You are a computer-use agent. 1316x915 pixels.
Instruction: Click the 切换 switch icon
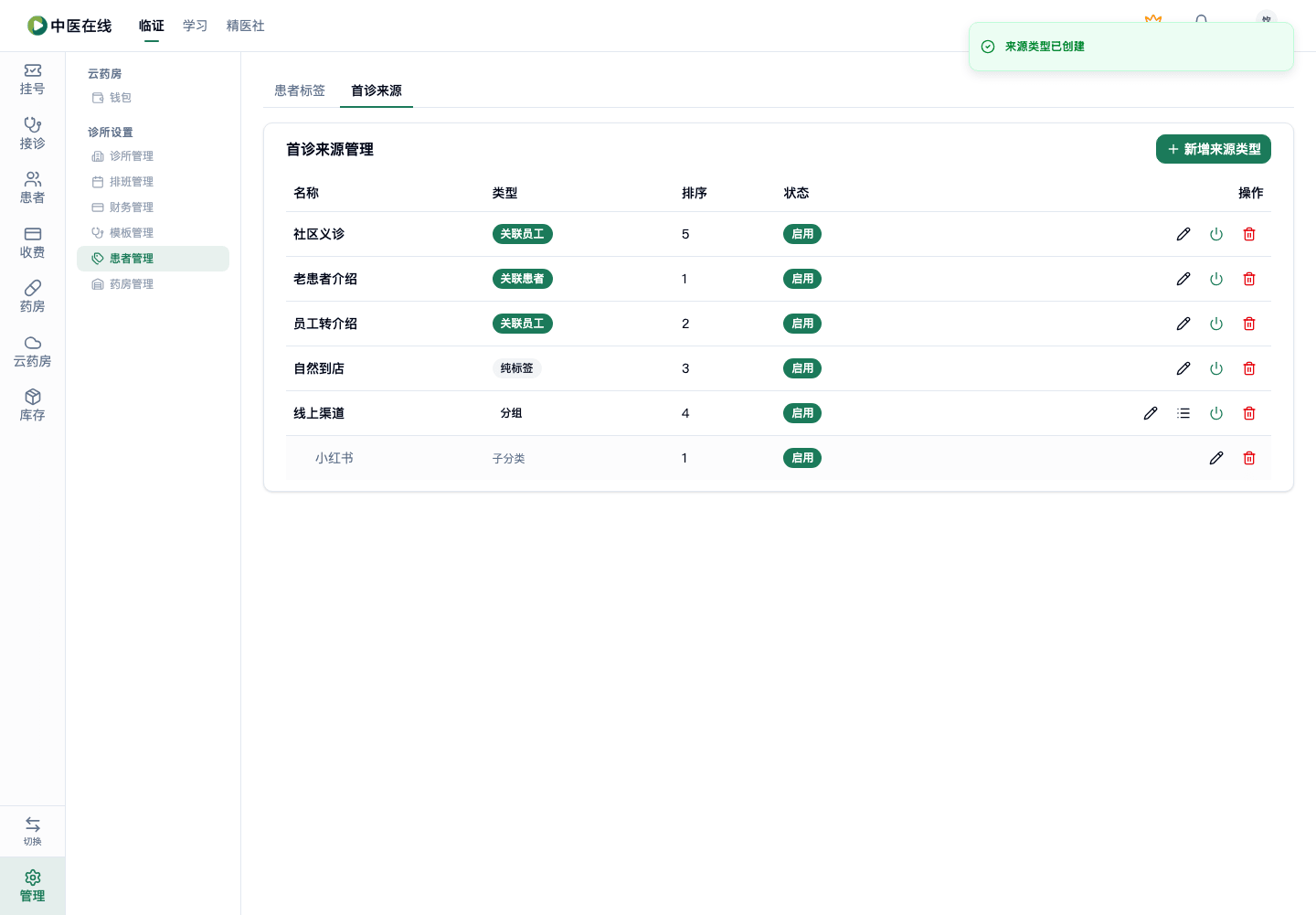click(32, 831)
